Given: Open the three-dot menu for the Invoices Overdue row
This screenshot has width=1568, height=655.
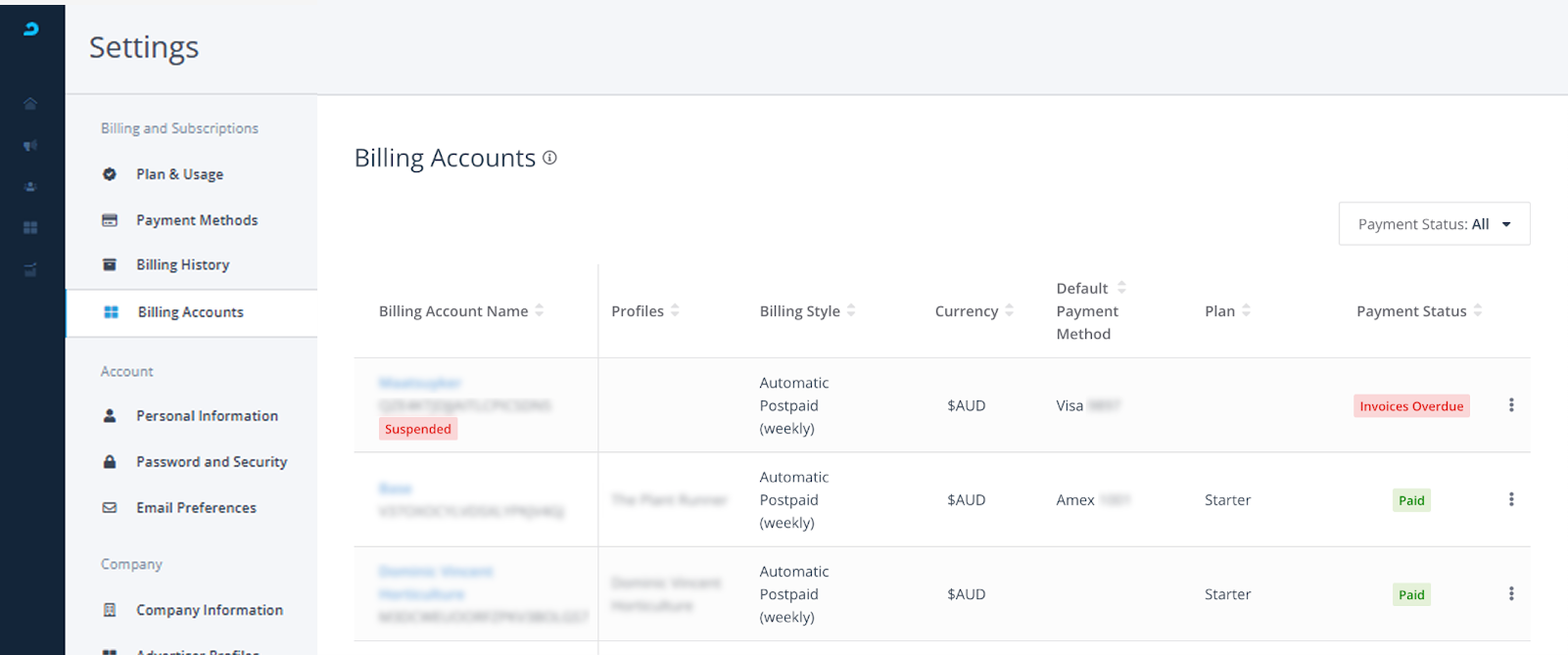Looking at the screenshot, I should coord(1510,405).
